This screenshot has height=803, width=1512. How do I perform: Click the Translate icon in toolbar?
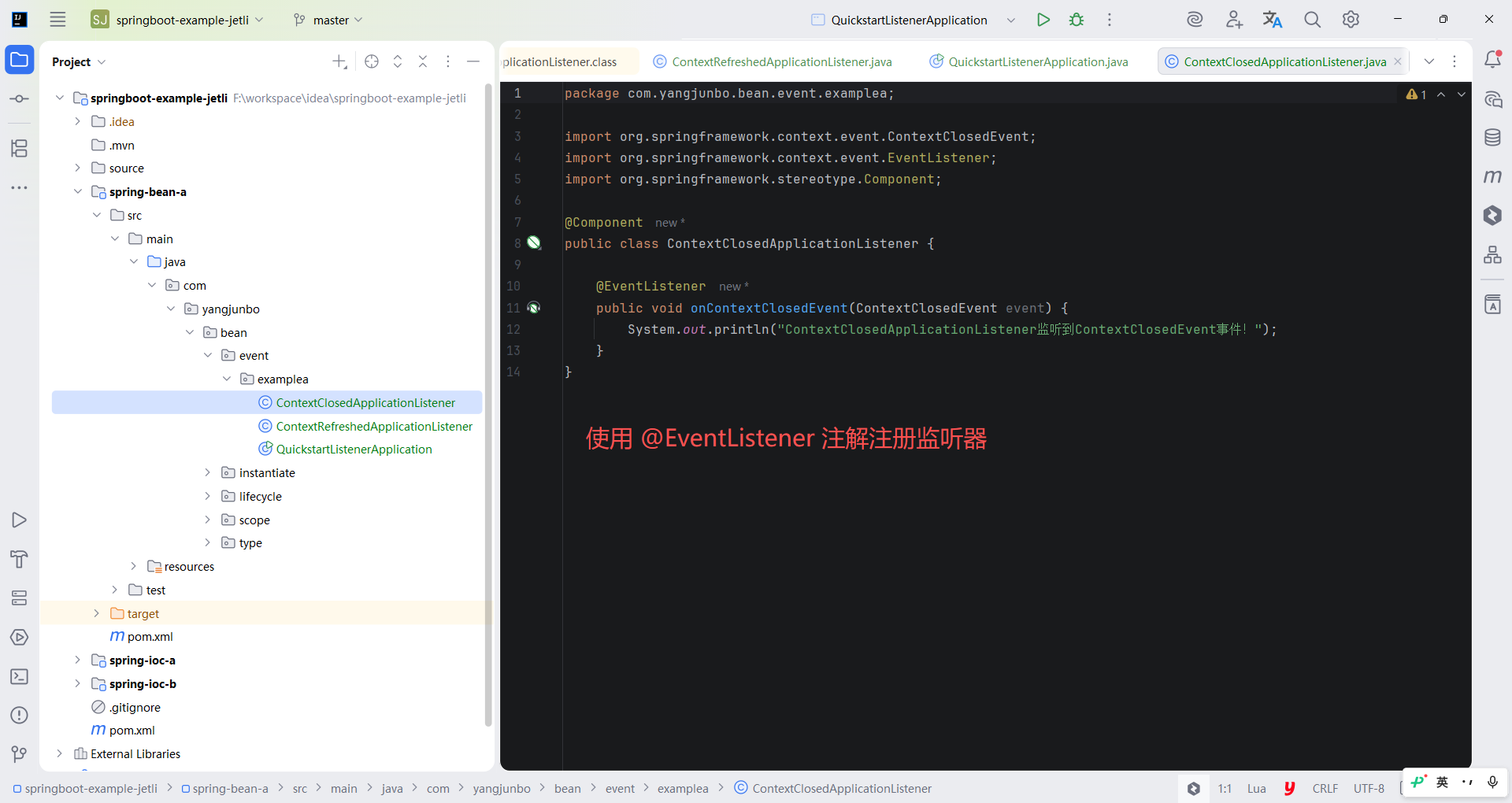(1273, 20)
